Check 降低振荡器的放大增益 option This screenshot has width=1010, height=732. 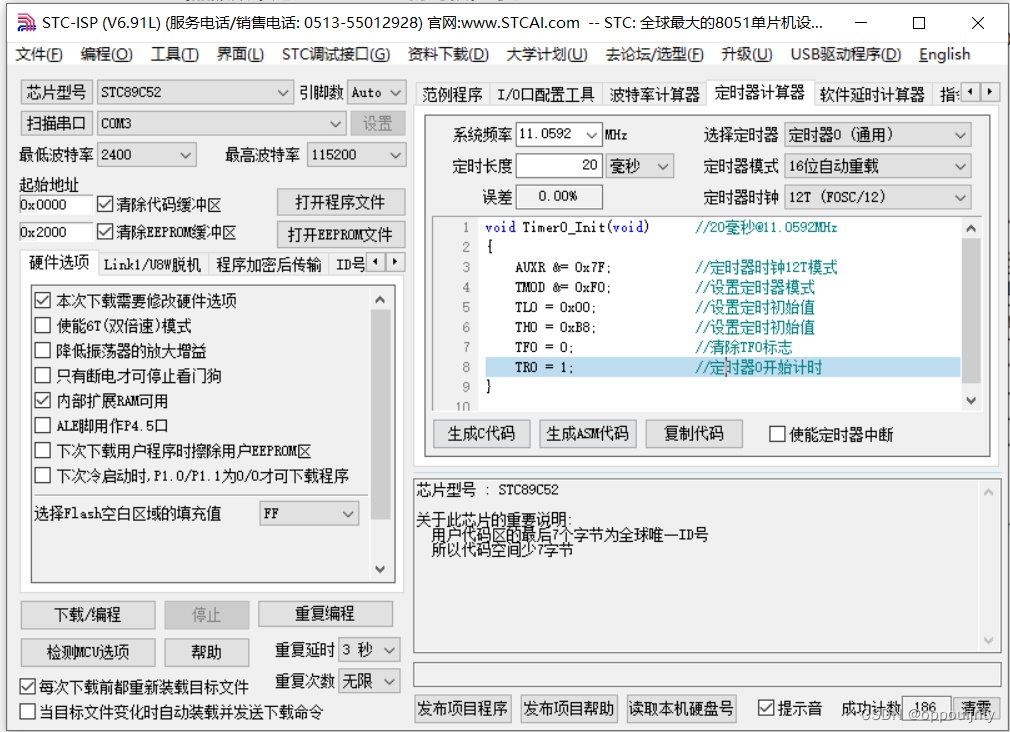(x=43, y=351)
